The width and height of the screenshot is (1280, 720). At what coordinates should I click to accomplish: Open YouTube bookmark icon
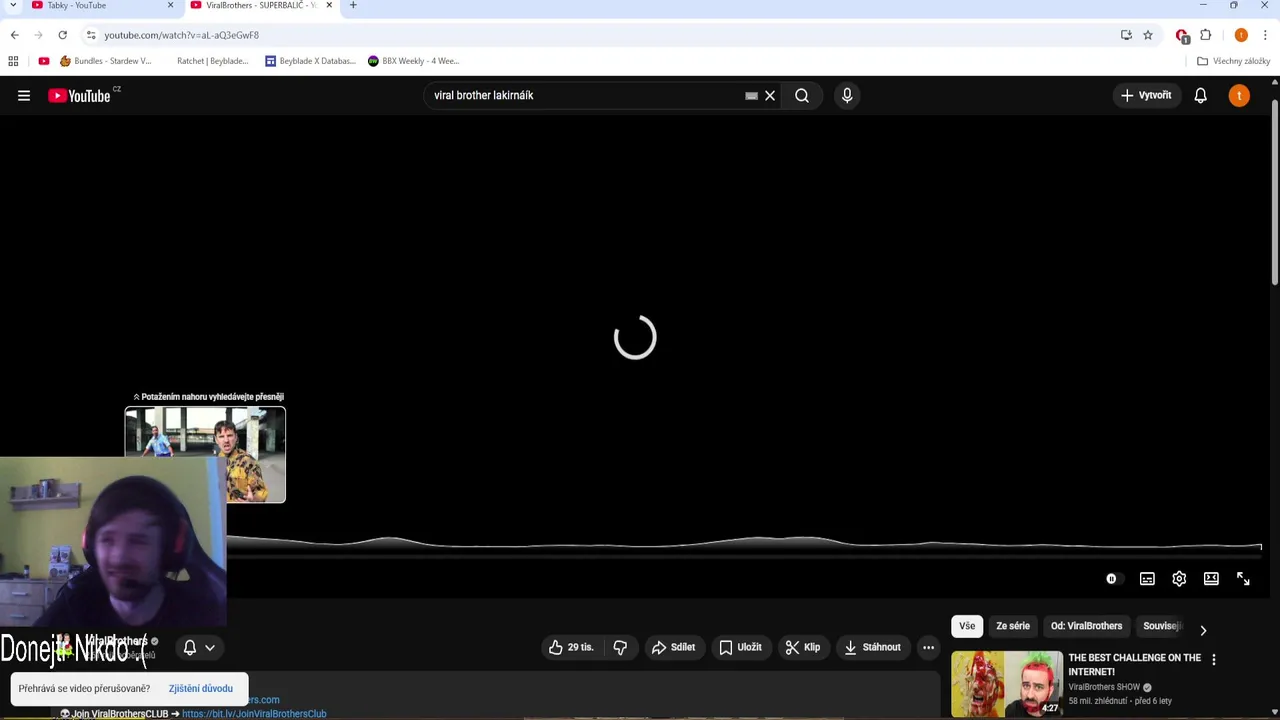[43, 61]
